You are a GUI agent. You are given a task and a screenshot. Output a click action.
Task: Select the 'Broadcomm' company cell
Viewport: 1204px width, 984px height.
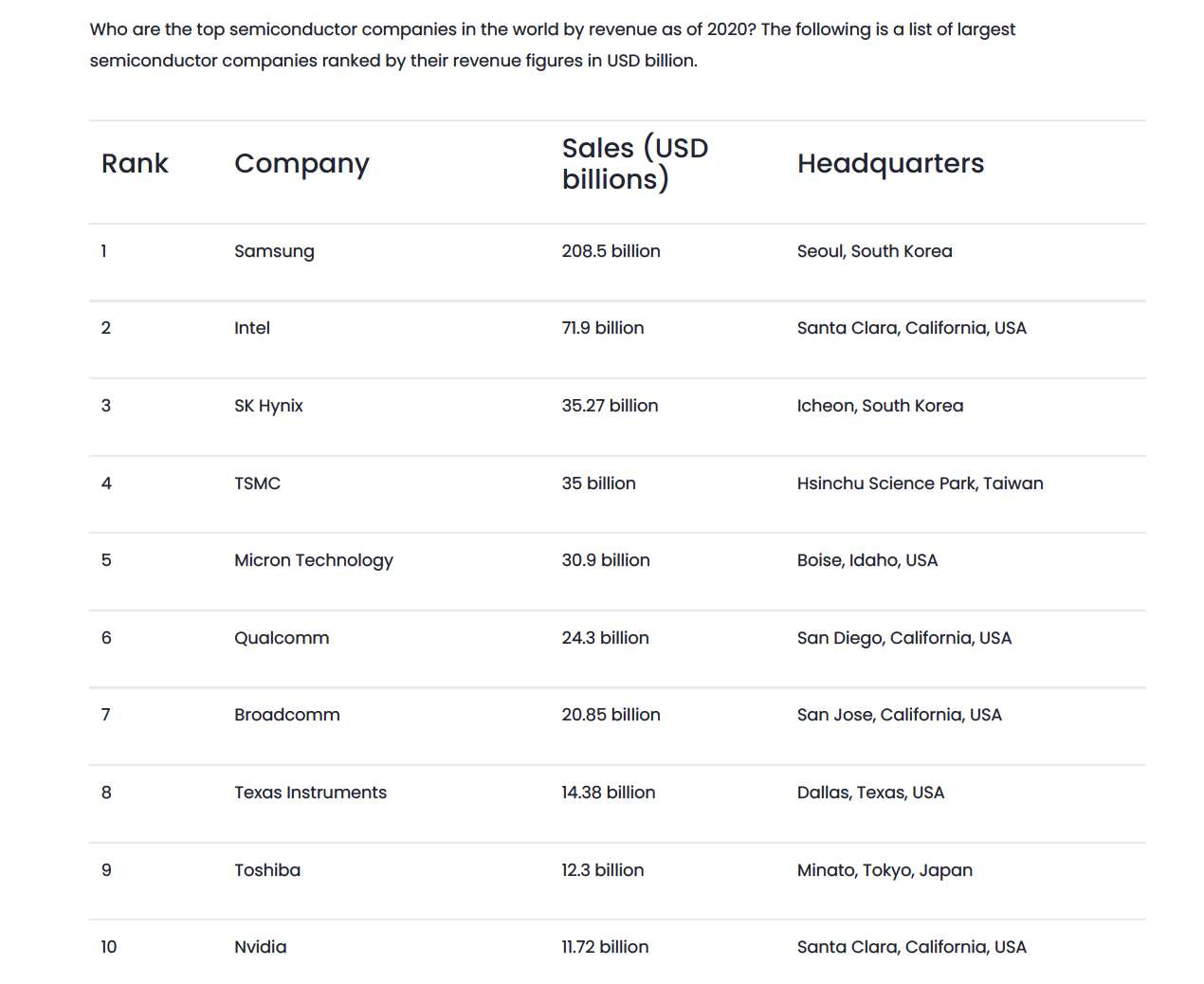(x=286, y=715)
